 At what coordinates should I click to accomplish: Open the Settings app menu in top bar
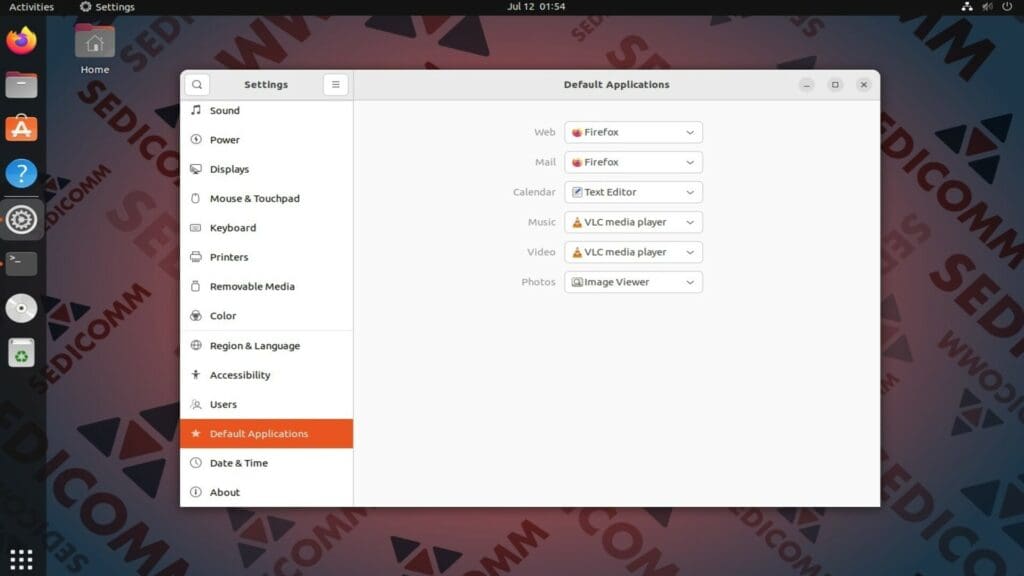(107, 7)
